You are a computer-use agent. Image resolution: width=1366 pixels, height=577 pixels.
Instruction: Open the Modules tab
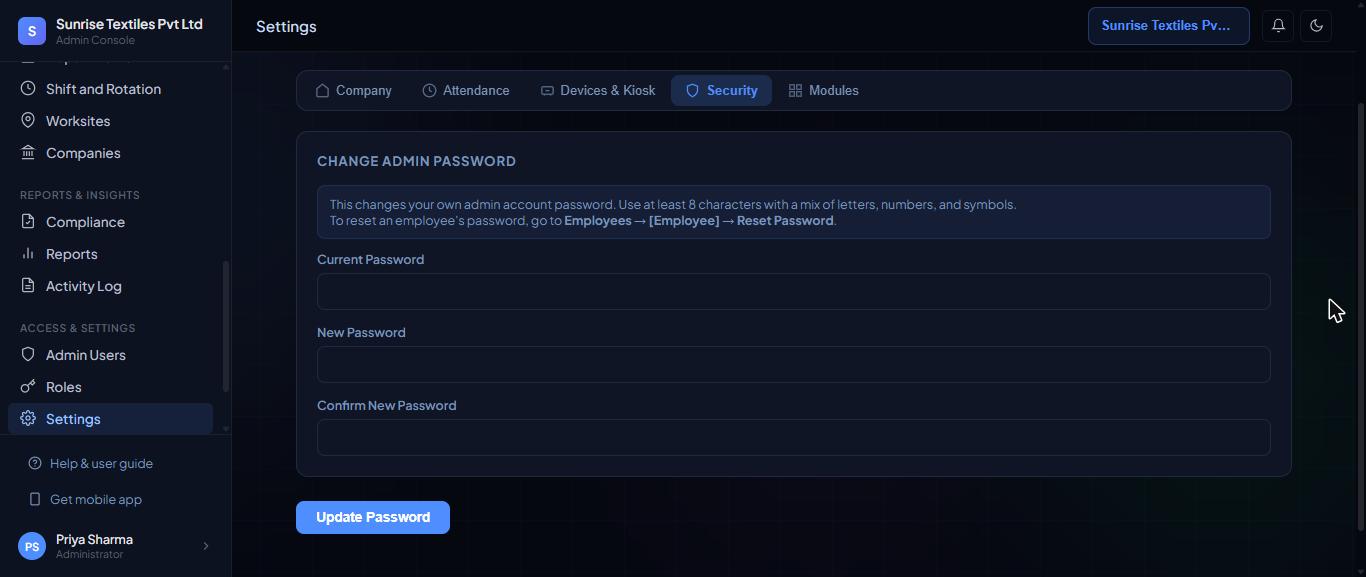pos(823,91)
